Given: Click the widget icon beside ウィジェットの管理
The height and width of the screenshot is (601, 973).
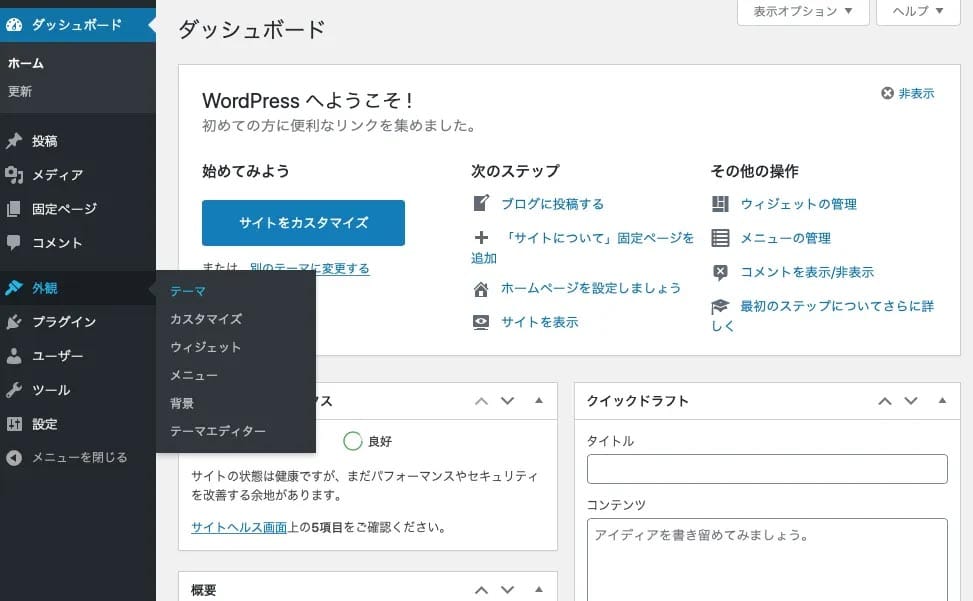Looking at the screenshot, I should coord(720,204).
